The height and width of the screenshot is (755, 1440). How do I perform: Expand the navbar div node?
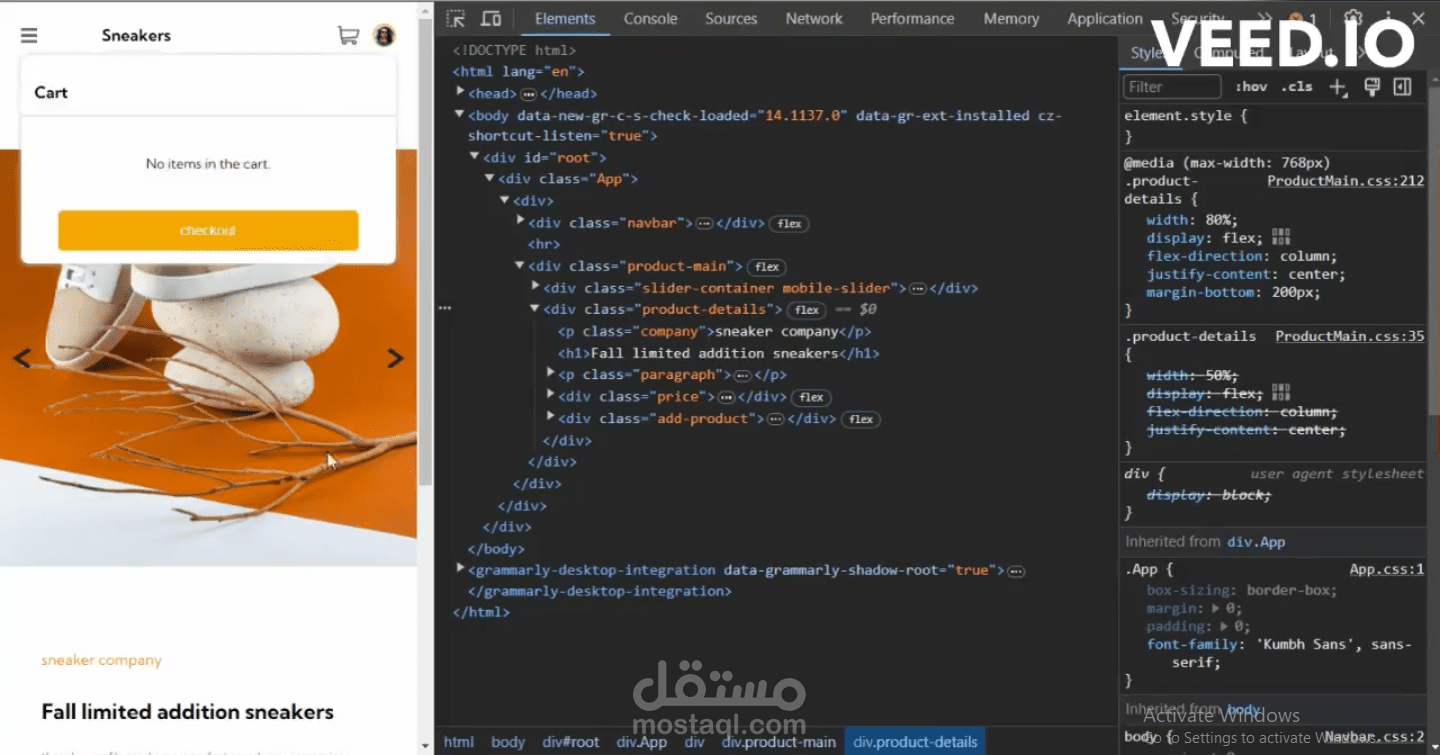pos(520,221)
